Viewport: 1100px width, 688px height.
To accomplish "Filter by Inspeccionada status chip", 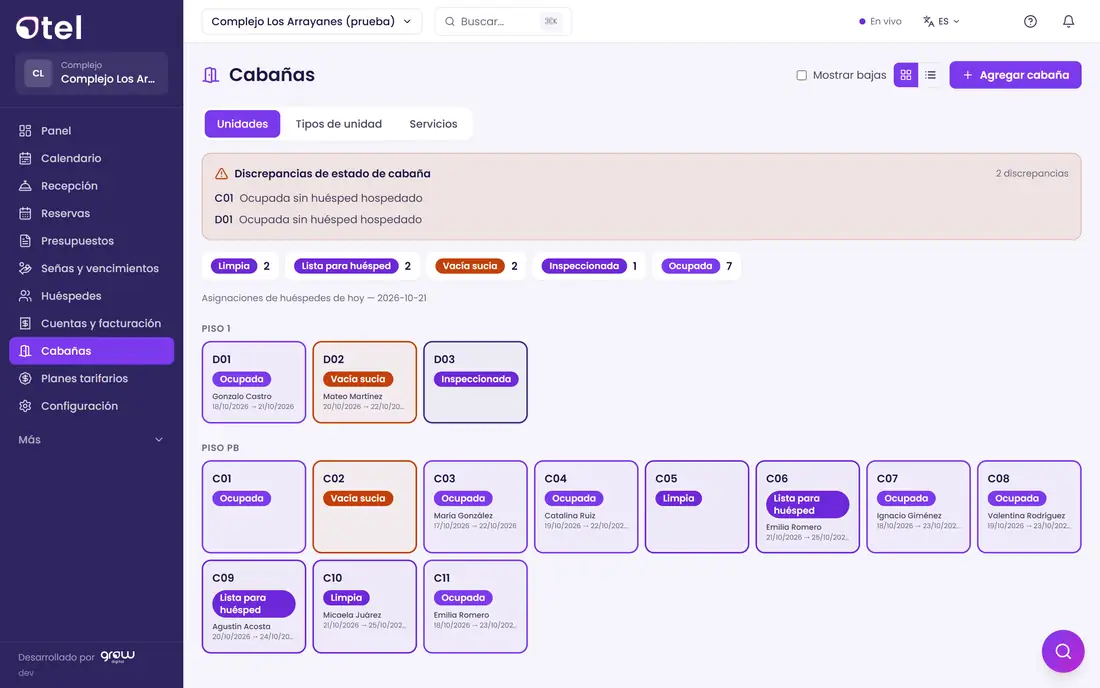I will click(589, 266).
